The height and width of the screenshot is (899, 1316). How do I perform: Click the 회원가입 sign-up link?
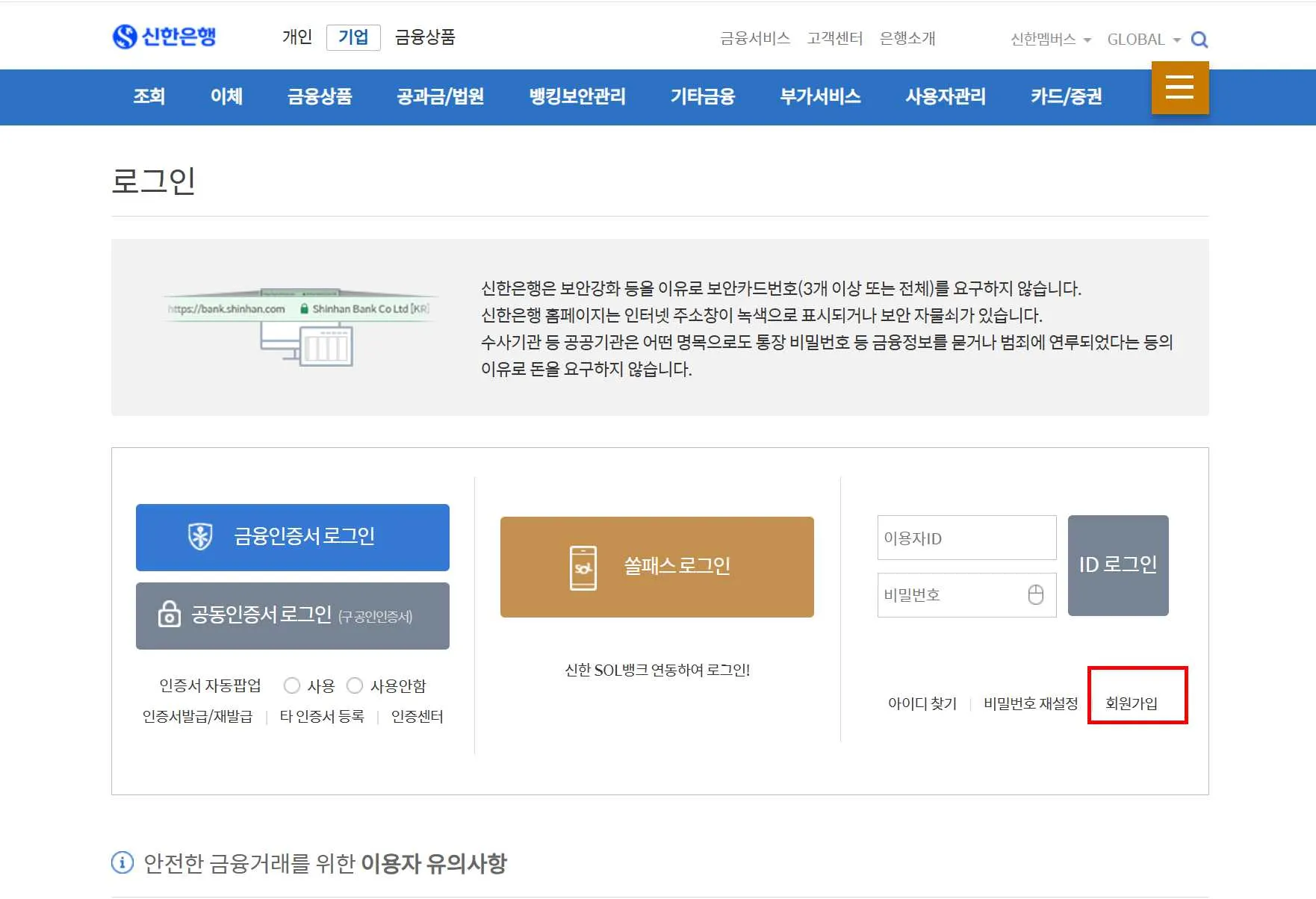pyautogui.click(x=1132, y=703)
